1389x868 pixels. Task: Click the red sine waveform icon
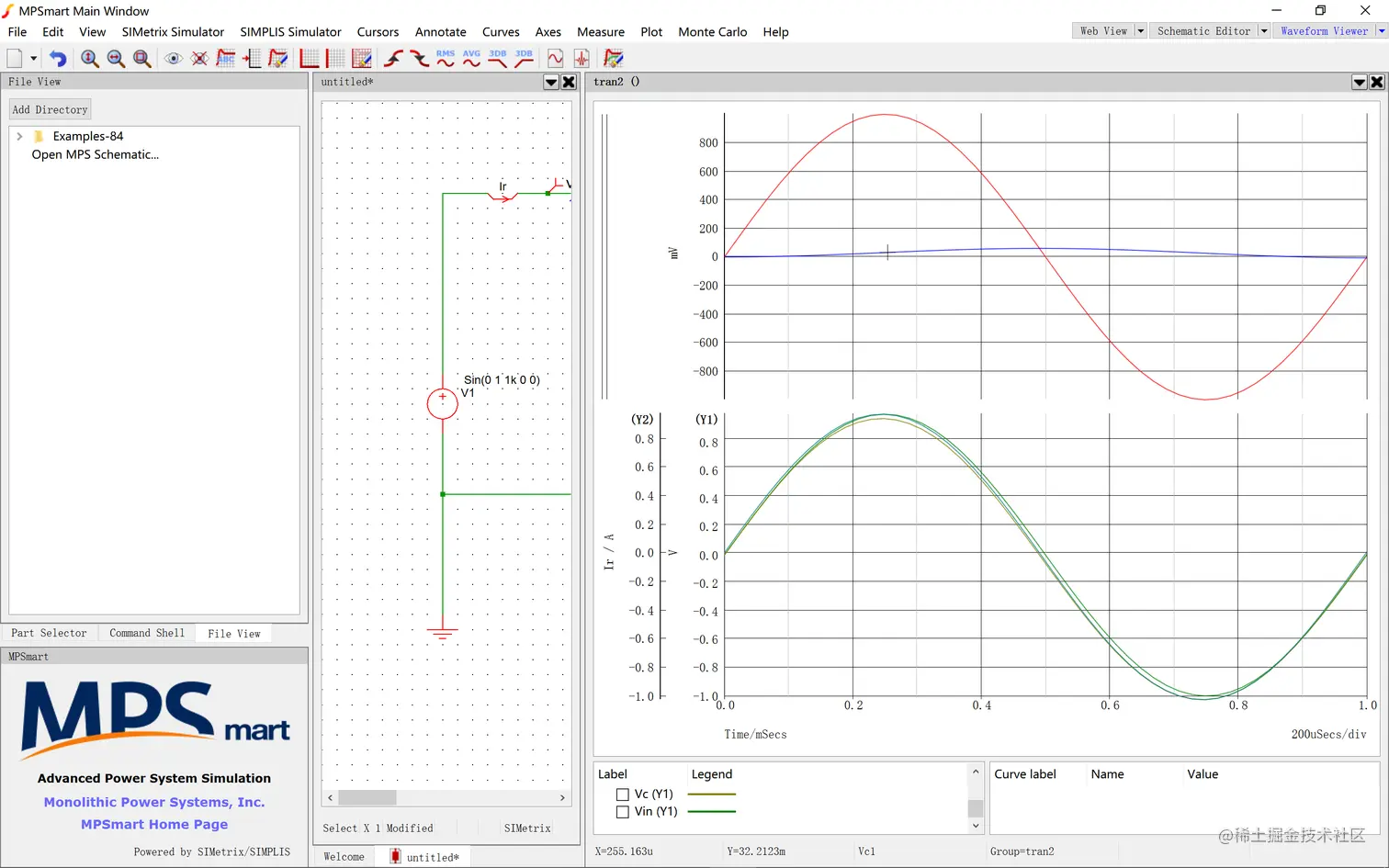tap(556, 59)
